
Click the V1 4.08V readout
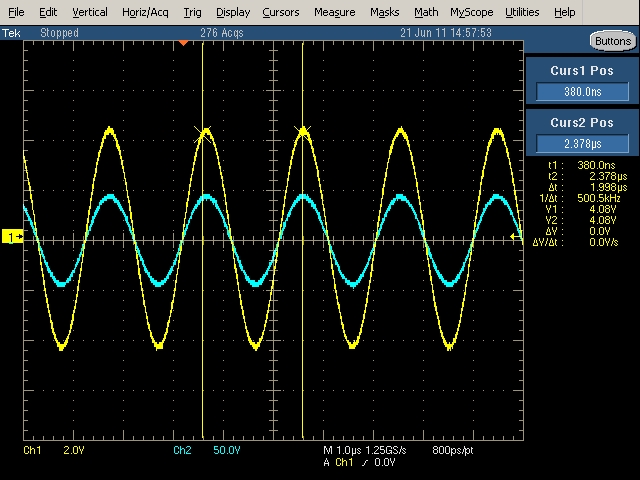tap(581, 209)
